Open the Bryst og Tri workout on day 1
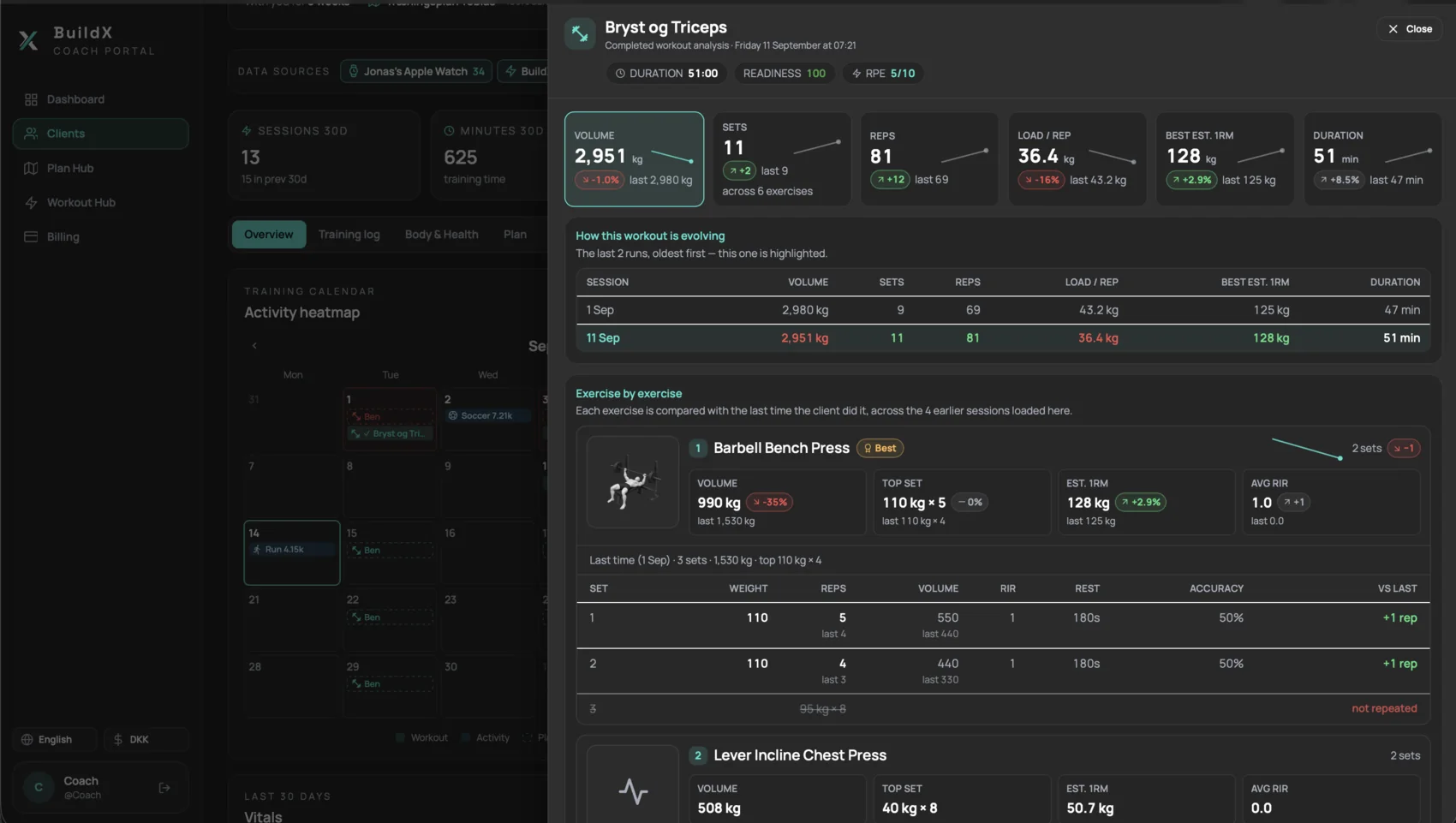The image size is (1456, 823). tap(391, 434)
